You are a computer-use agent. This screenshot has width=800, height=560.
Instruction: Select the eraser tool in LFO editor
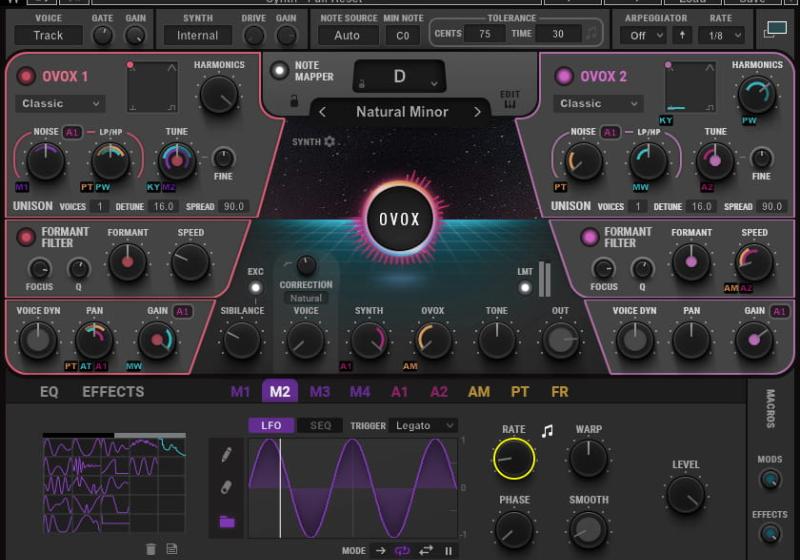[226, 487]
